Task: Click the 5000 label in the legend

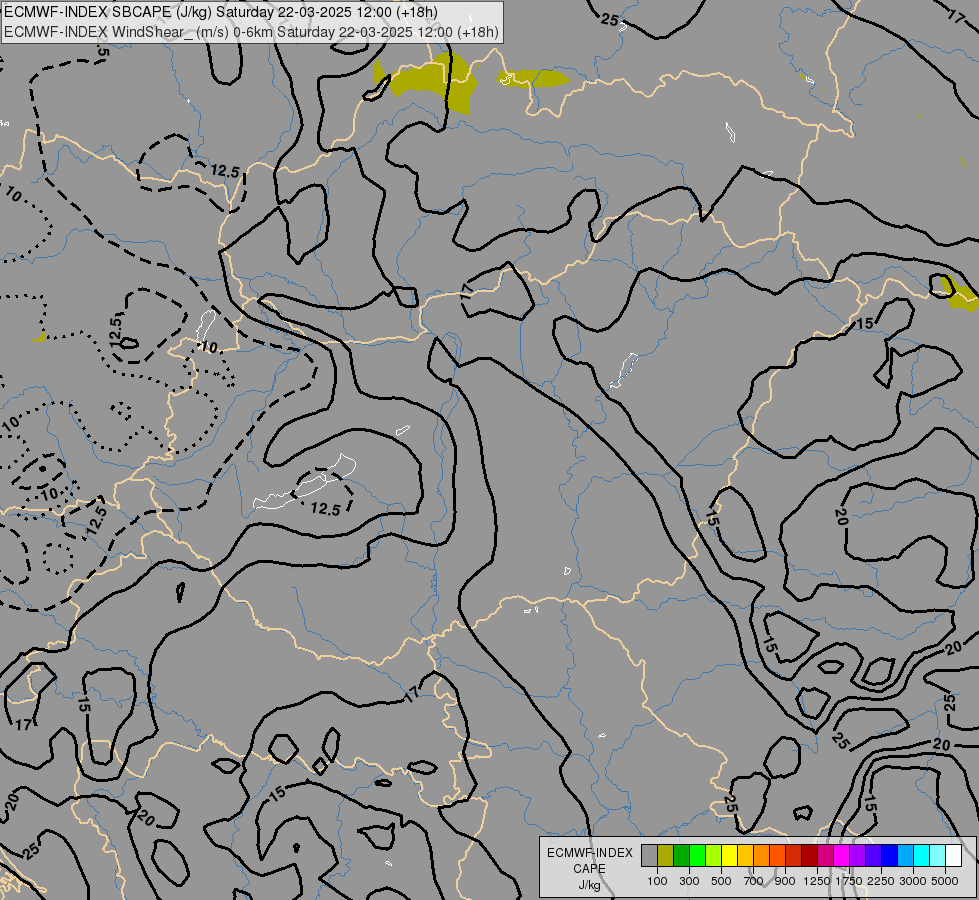Action: 945,881
